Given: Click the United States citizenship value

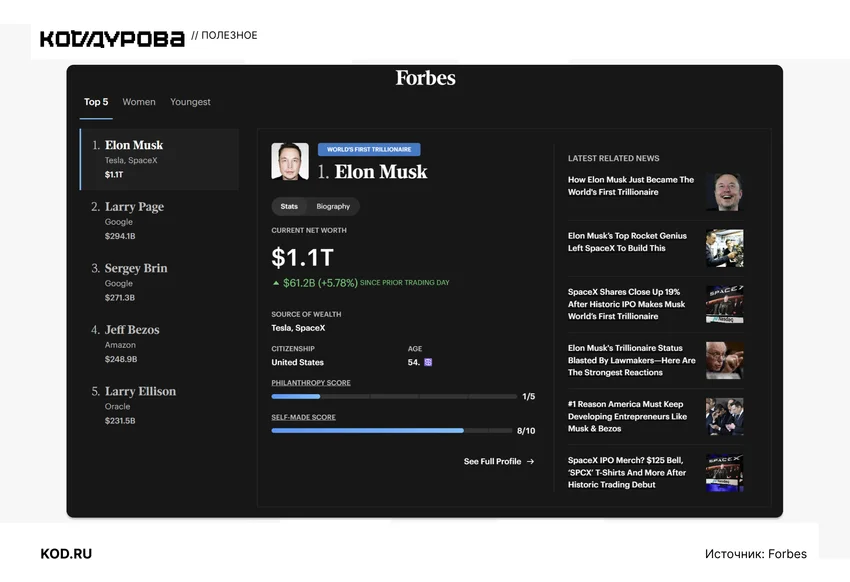Looking at the screenshot, I should pyautogui.click(x=297, y=363).
